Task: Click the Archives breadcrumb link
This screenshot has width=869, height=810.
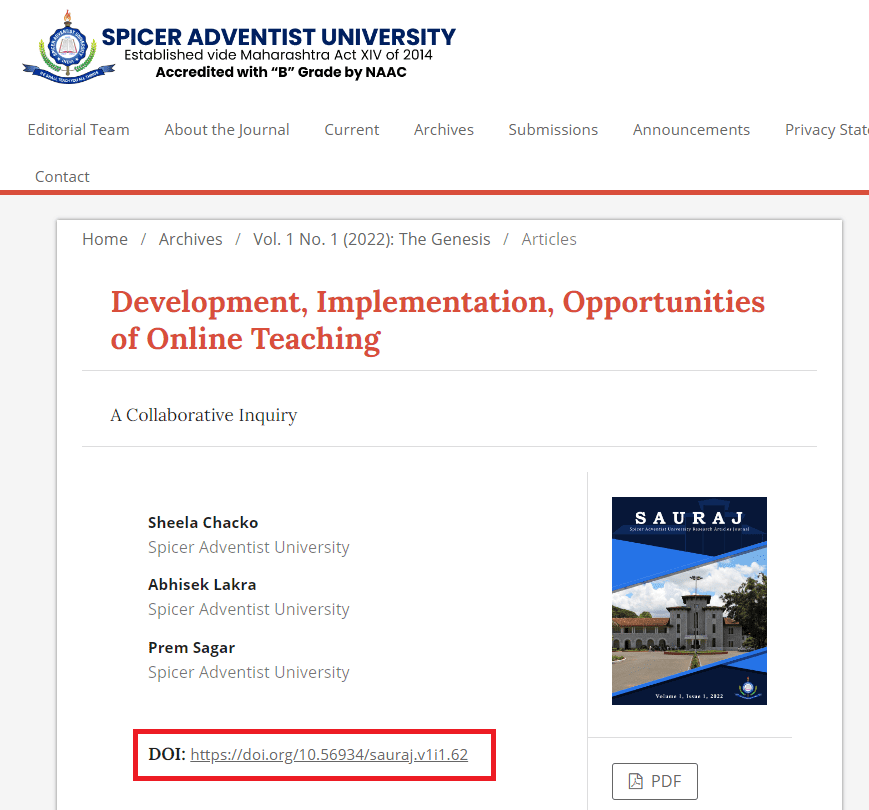Action: [190, 239]
